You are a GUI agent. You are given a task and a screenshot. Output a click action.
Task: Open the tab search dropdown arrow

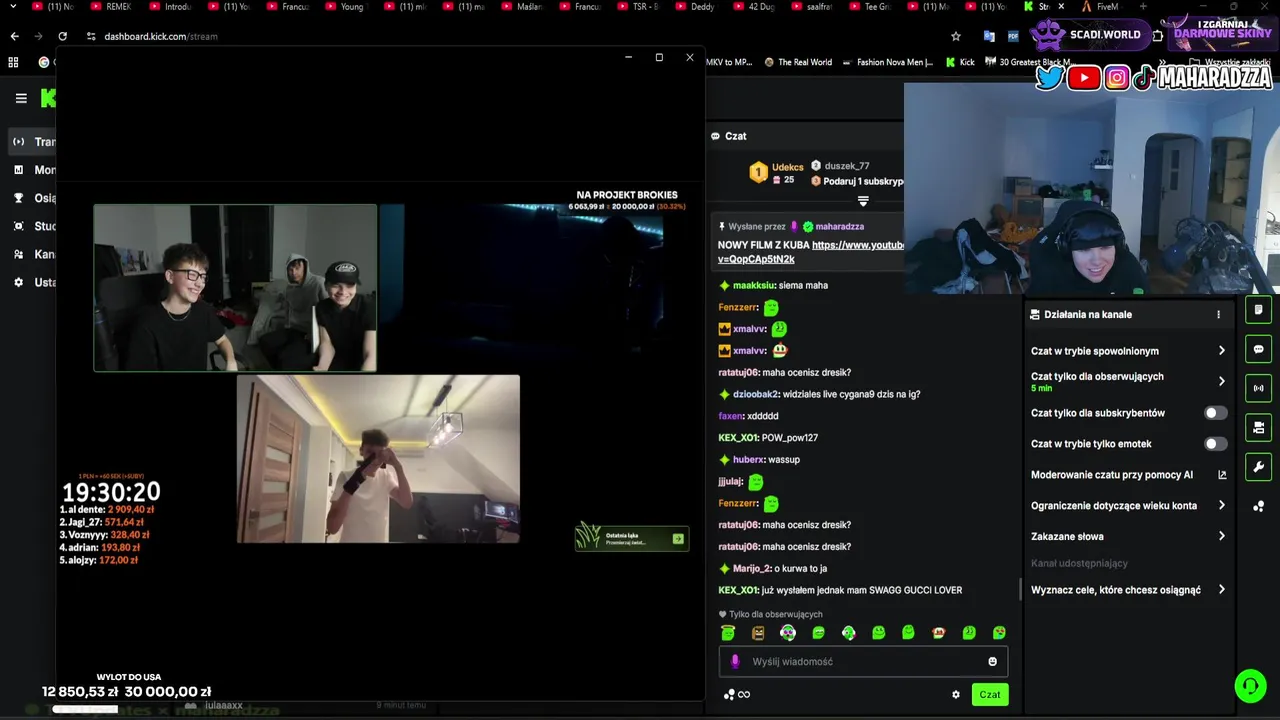coord(13,7)
